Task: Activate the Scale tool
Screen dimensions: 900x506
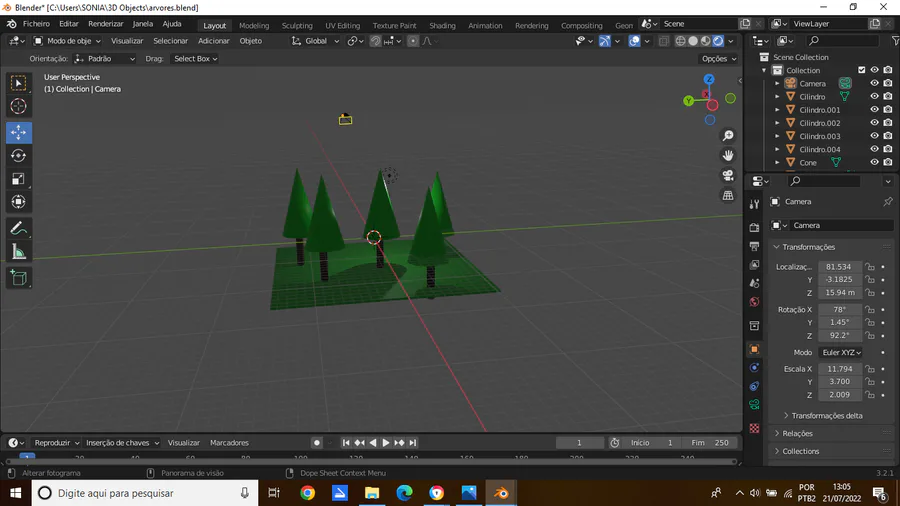Action: (x=18, y=179)
